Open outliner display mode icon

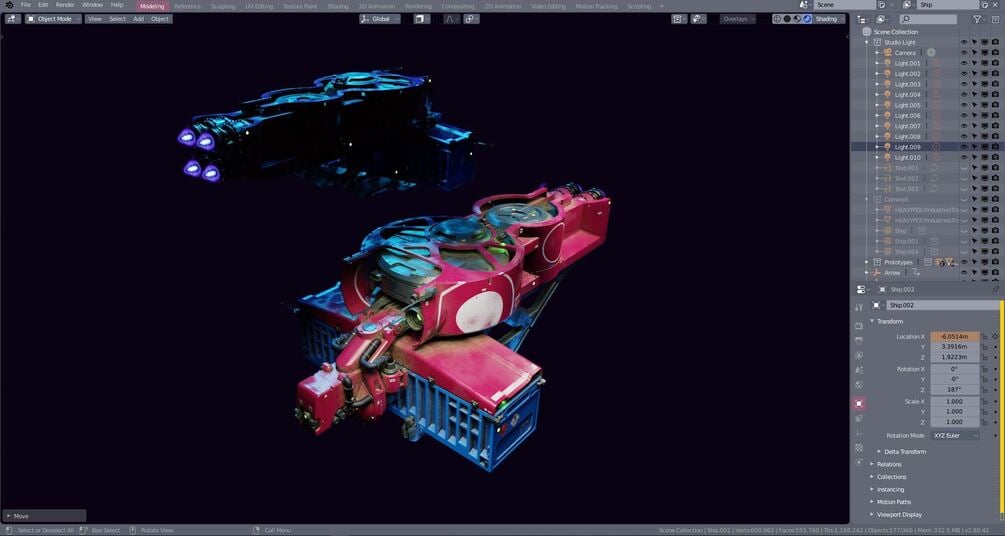coord(883,19)
